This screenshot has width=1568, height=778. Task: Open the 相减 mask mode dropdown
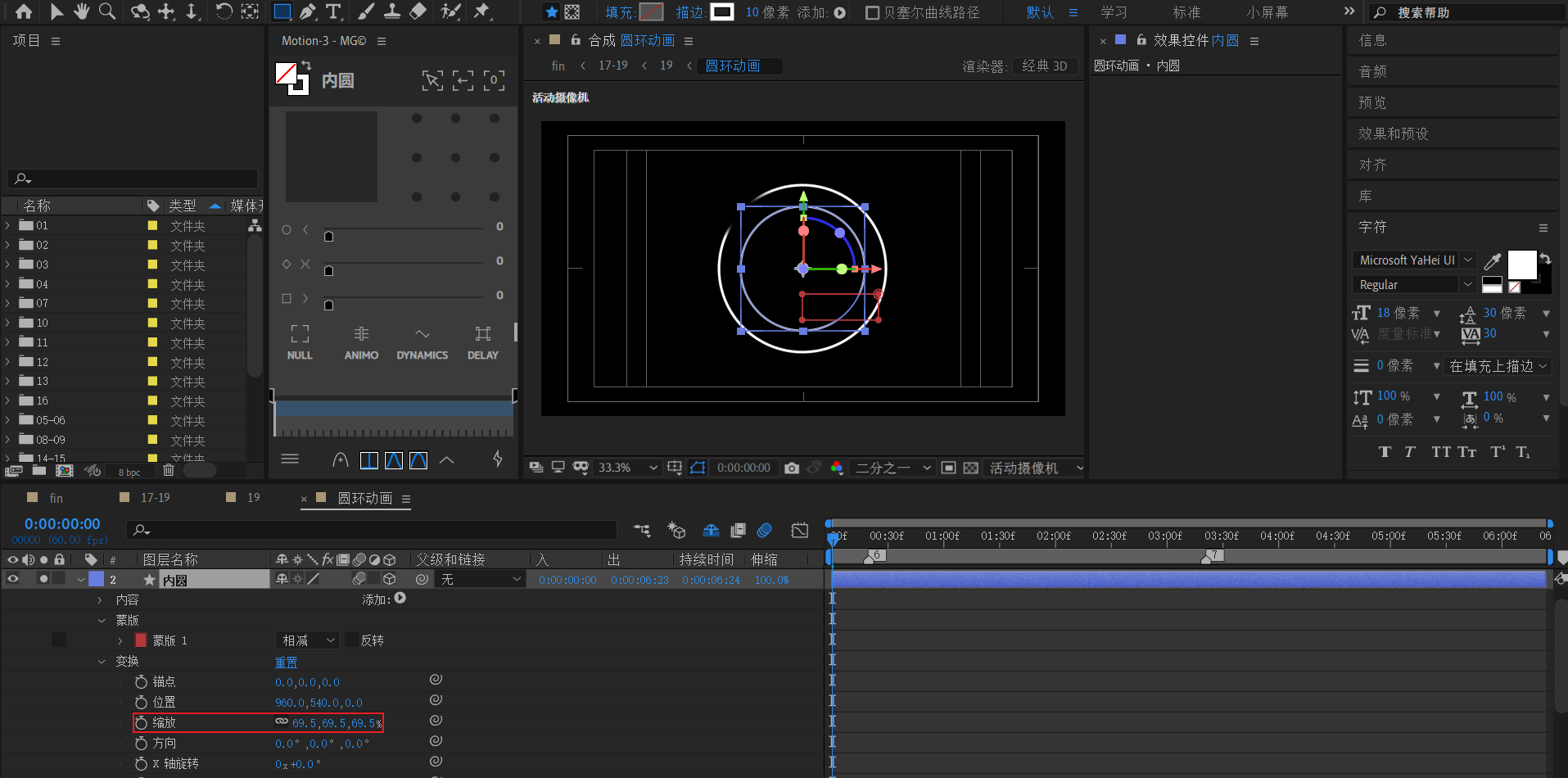click(x=307, y=640)
